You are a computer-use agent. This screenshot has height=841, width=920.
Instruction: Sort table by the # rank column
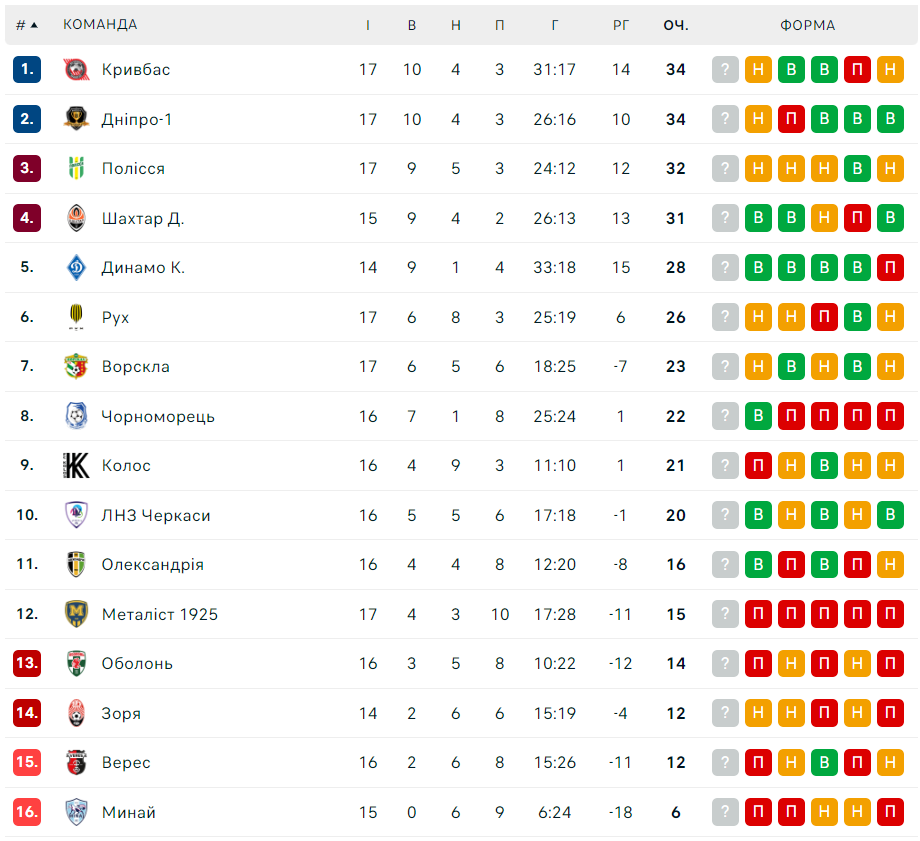click(26, 25)
